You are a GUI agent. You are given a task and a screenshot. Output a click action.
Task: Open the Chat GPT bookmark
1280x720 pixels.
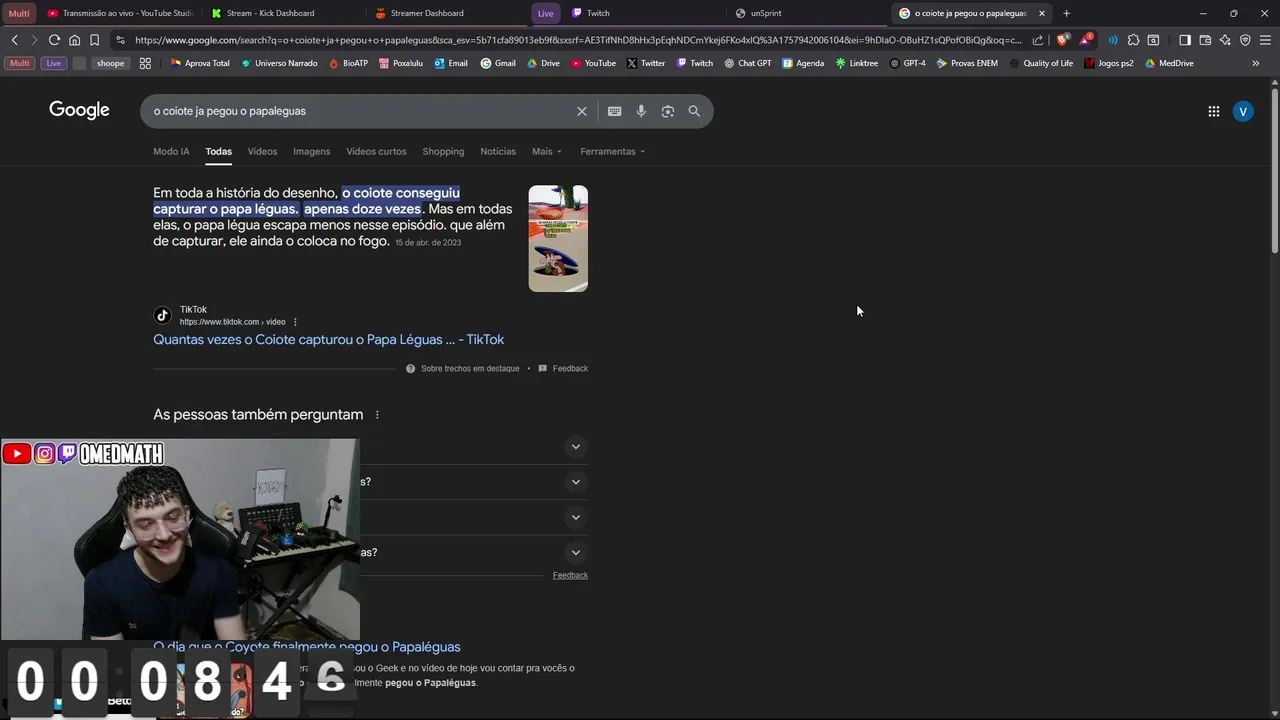pos(747,63)
